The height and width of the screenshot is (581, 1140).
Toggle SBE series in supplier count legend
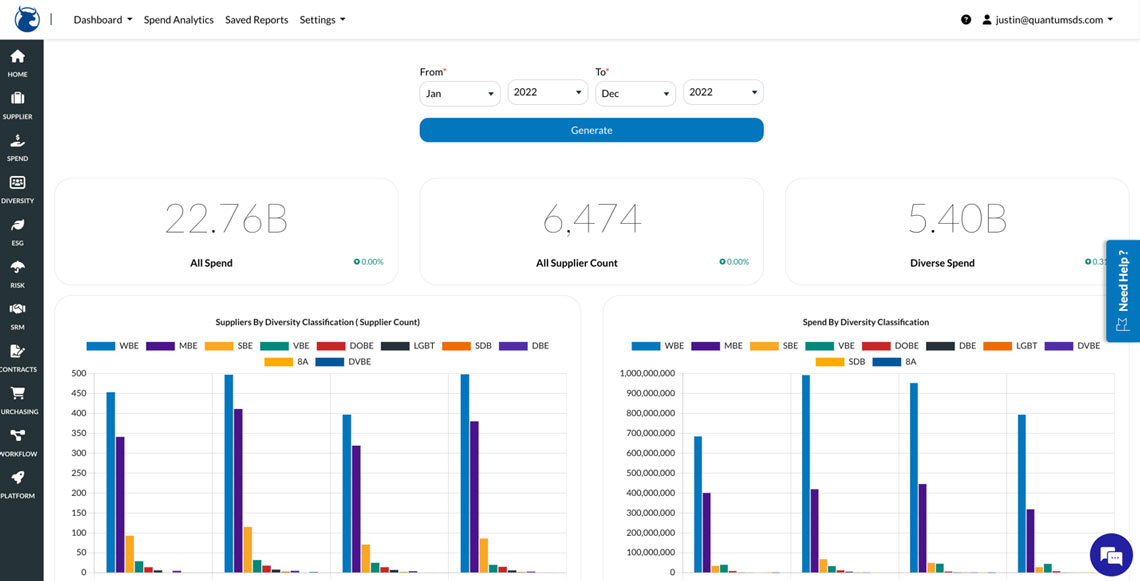(232, 346)
